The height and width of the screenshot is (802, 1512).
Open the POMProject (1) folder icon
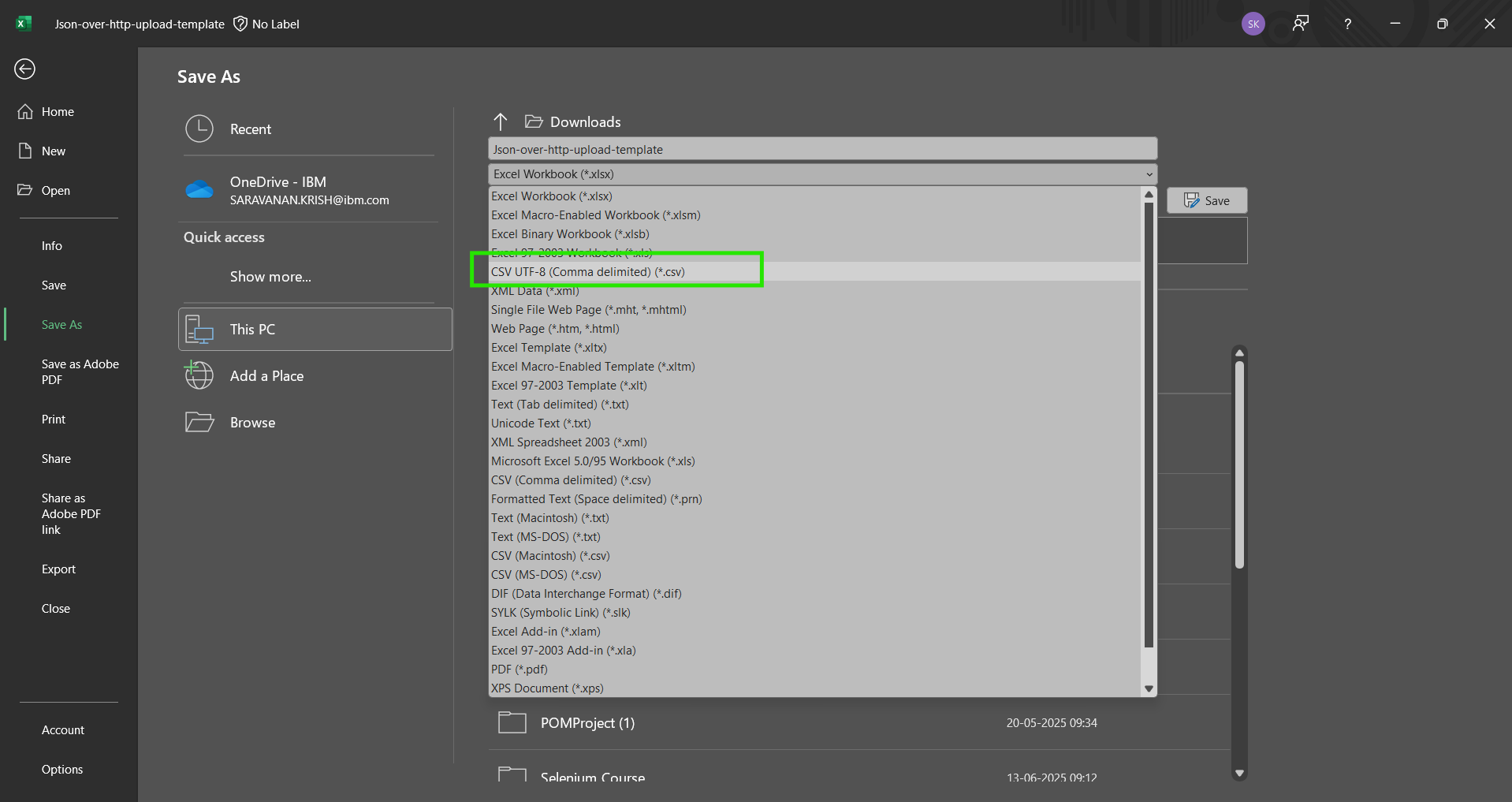[x=512, y=722]
